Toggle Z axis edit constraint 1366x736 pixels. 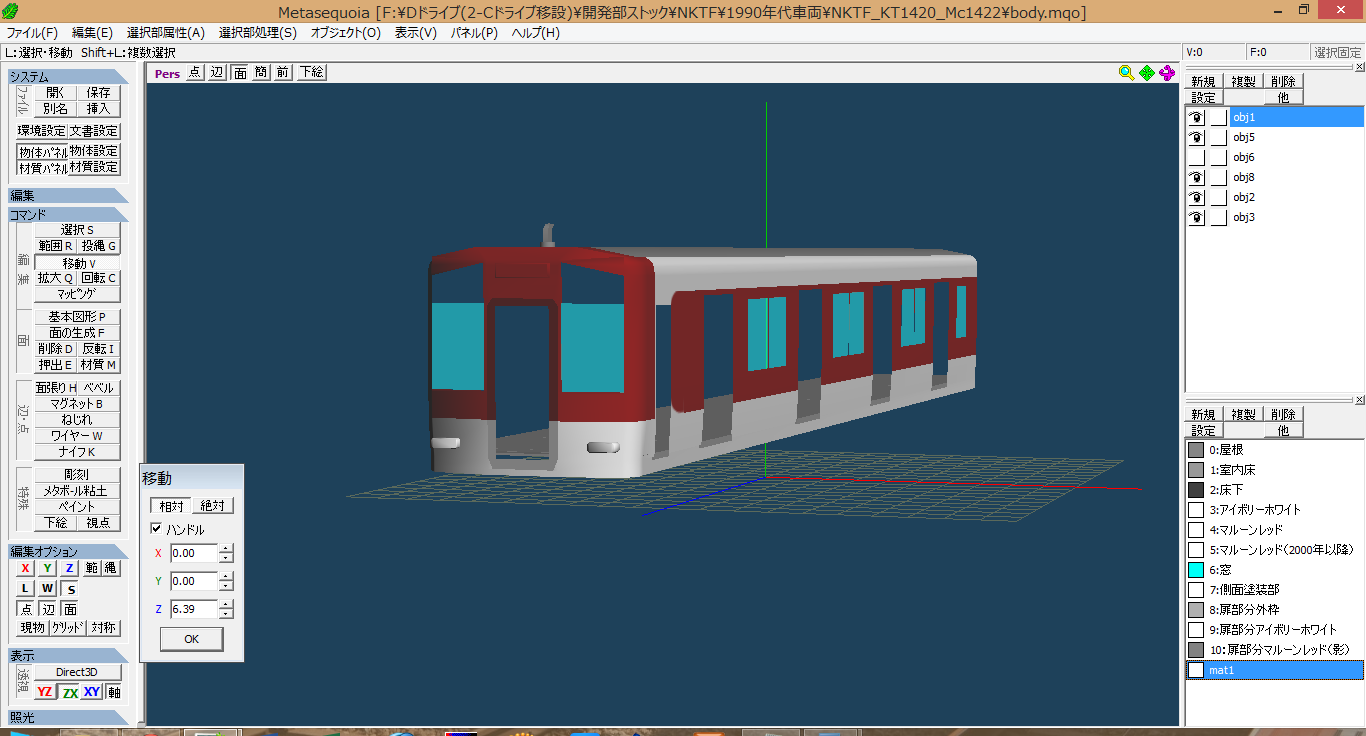click(69, 568)
